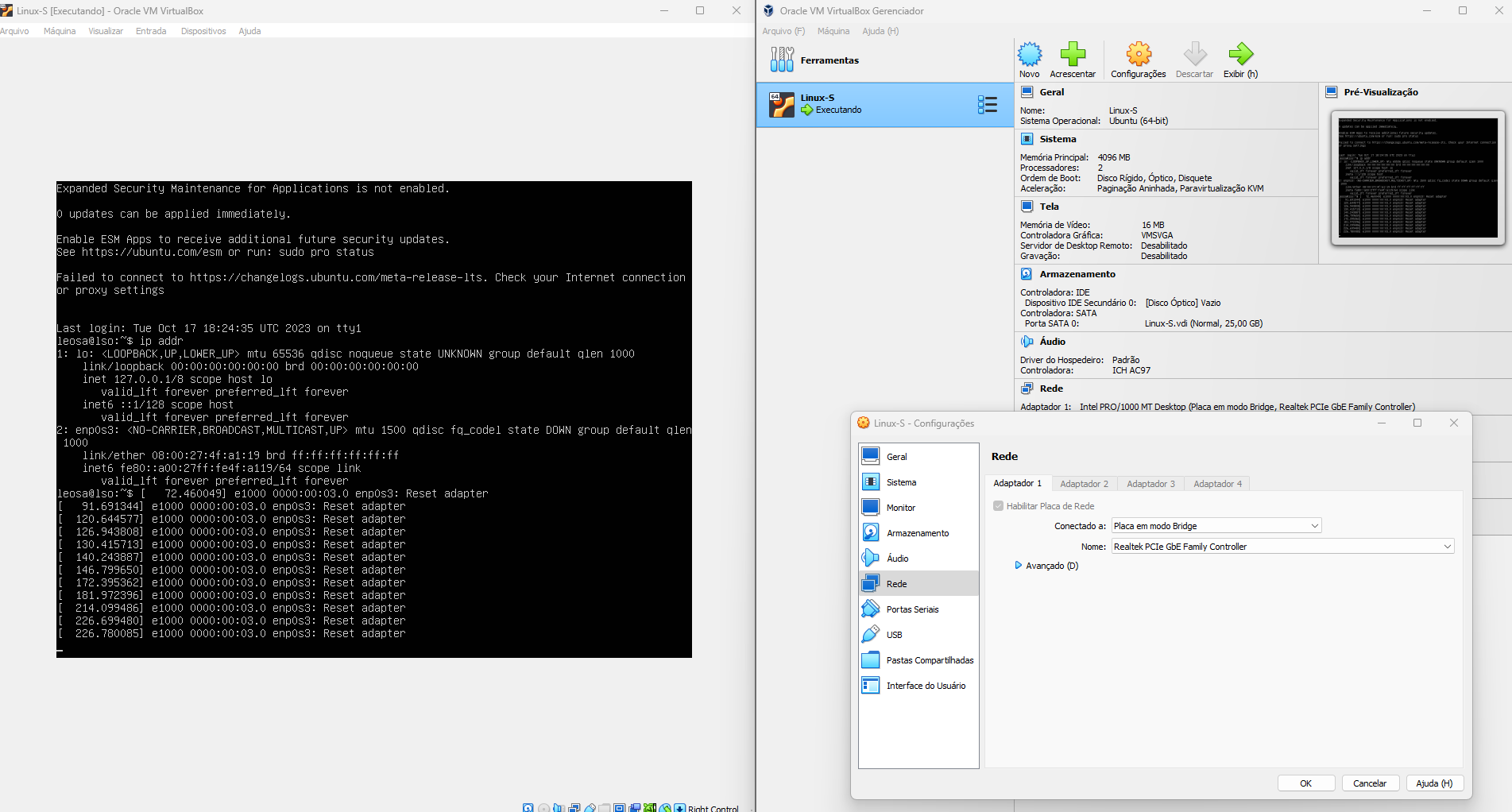The width and height of the screenshot is (1512, 812).
Task: Click the Acrescentar green plus icon
Action: click(1073, 54)
